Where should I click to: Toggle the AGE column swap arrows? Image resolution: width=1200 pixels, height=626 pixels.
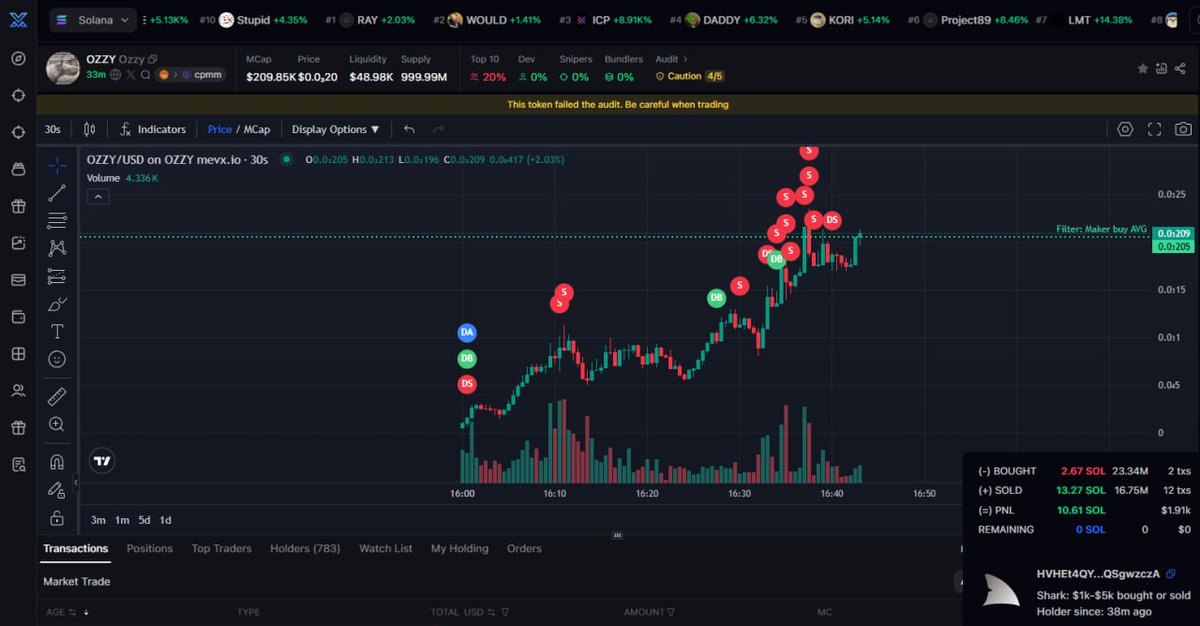pyautogui.click(x=74, y=612)
